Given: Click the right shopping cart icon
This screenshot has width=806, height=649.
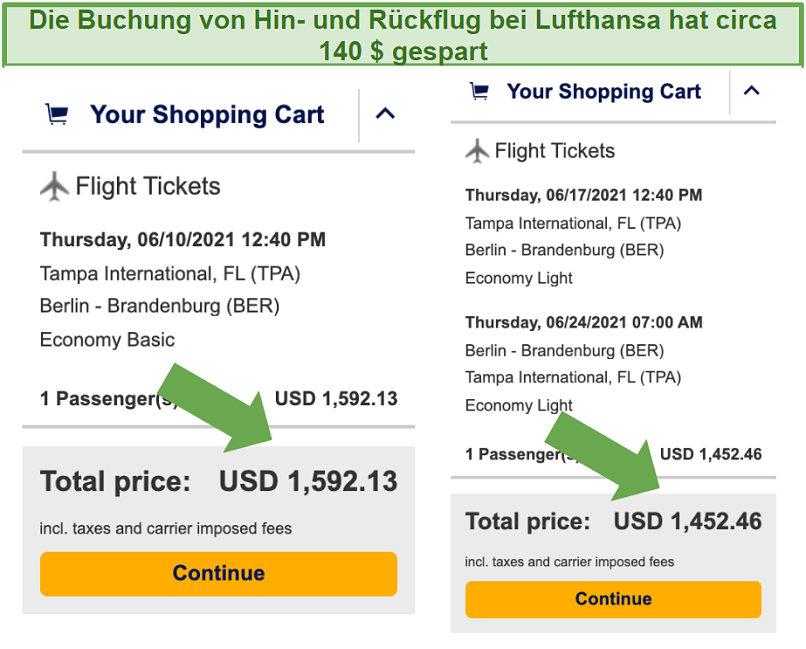Looking at the screenshot, I should coord(480,91).
